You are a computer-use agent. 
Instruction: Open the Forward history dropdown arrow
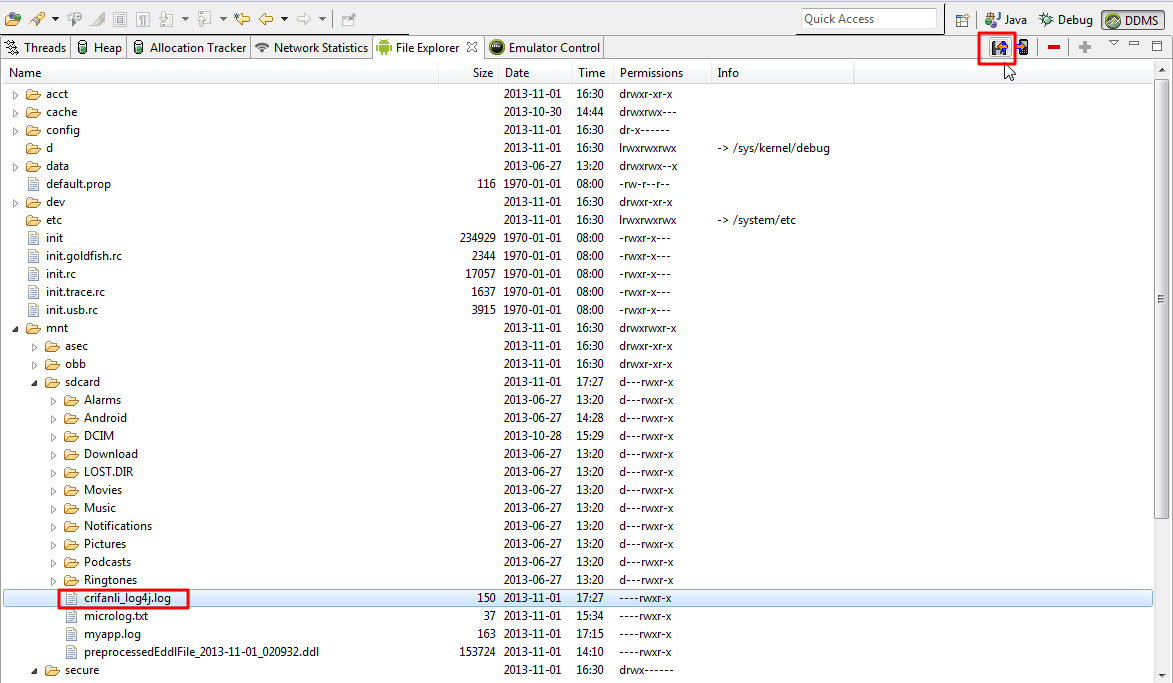(322, 19)
